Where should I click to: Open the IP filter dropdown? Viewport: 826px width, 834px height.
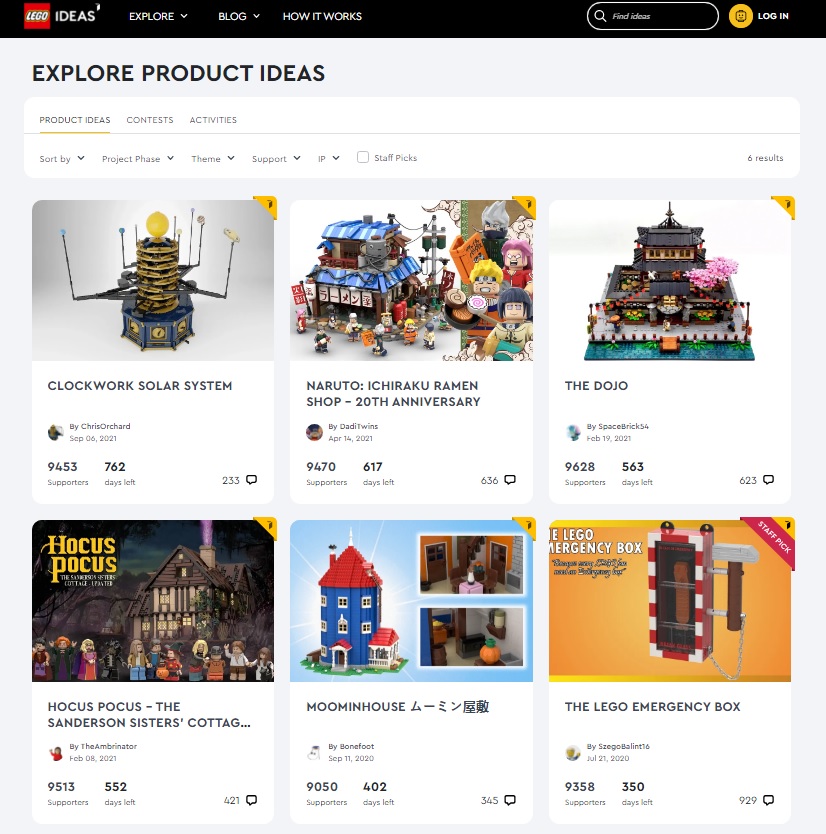point(329,159)
